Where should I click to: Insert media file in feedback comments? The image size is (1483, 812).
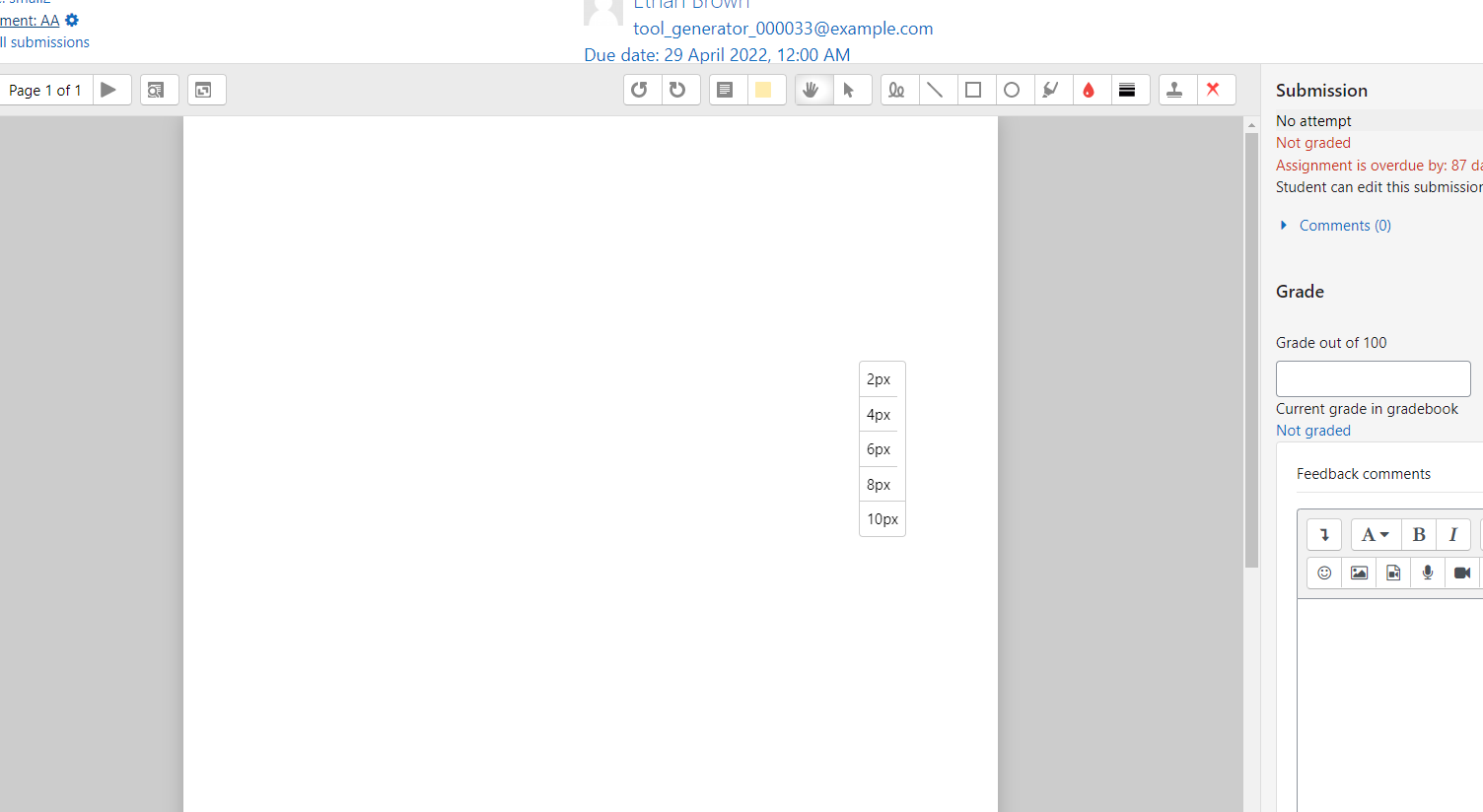(1393, 573)
